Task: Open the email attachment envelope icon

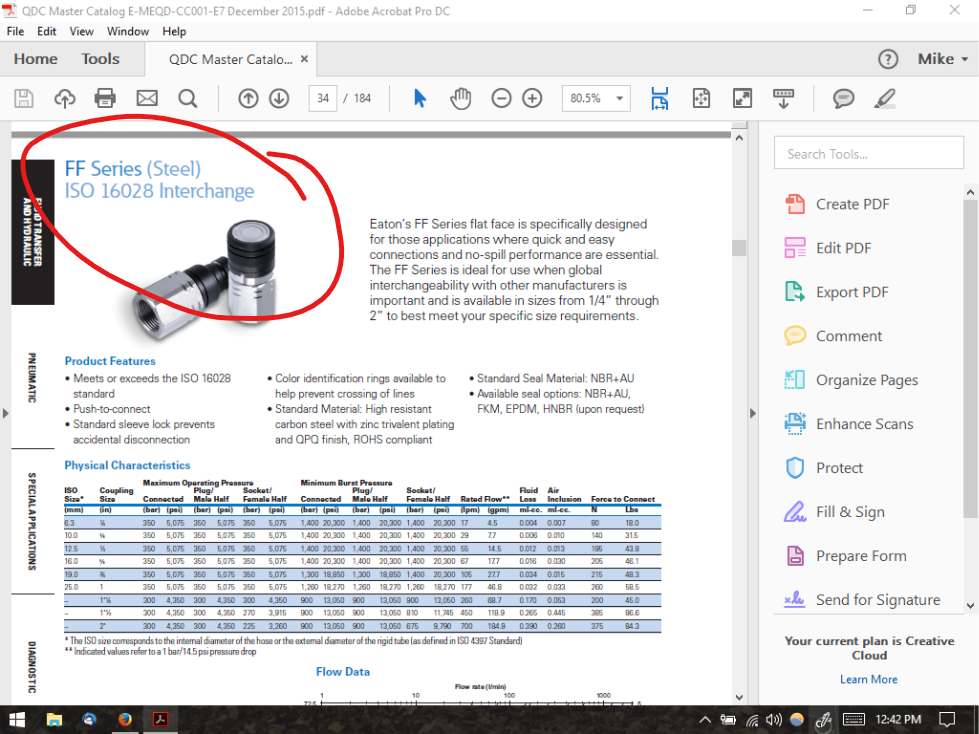Action: coord(147,98)
